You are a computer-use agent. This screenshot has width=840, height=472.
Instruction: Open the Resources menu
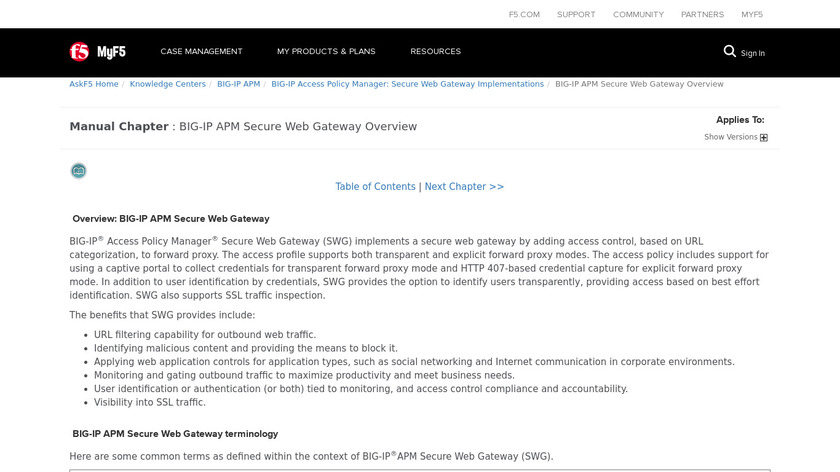(435, 52)
